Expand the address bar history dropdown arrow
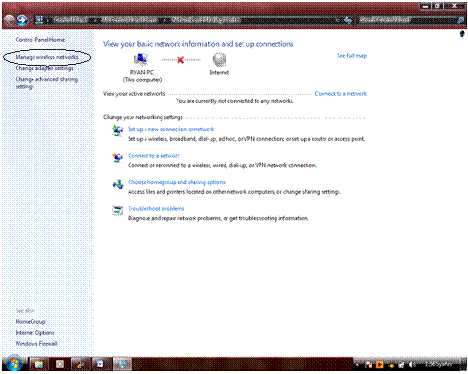The image size is (468, 374). 338,20
